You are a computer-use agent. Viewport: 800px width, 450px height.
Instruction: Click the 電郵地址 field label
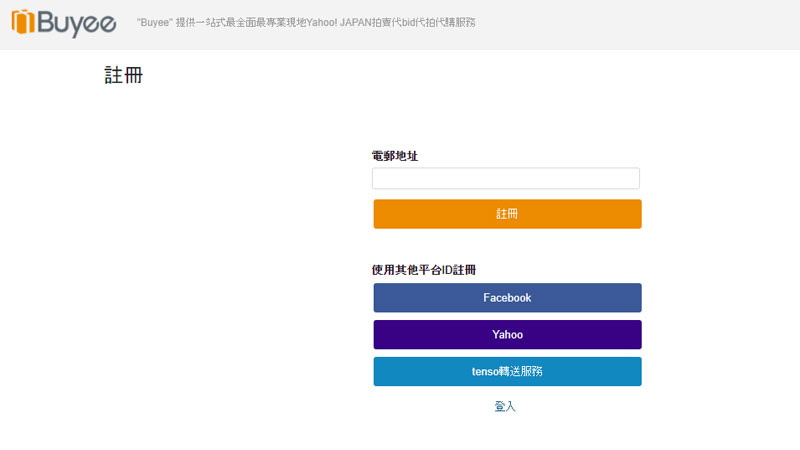395,156
